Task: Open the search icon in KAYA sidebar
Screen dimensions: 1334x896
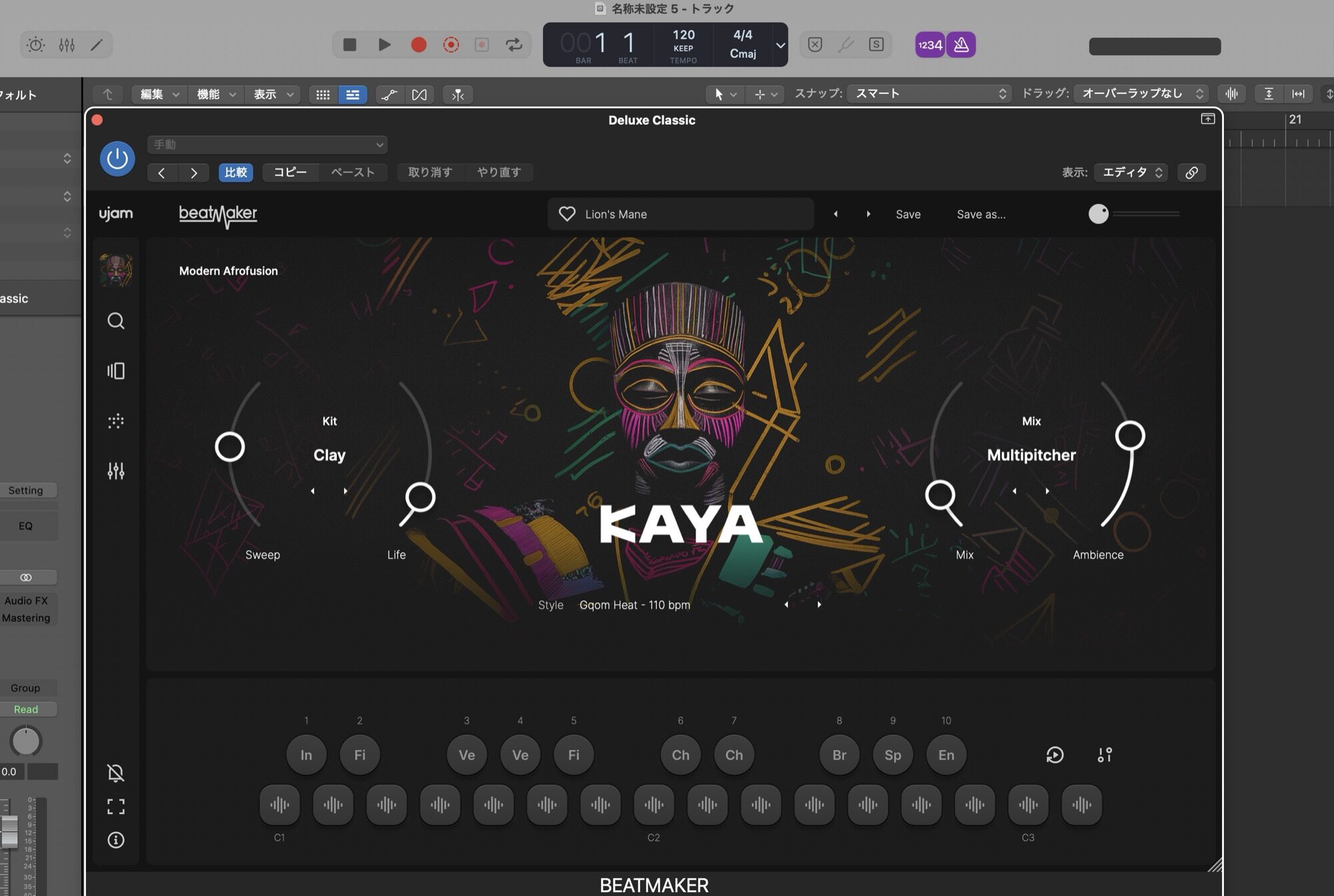Action: click(116, 321)
